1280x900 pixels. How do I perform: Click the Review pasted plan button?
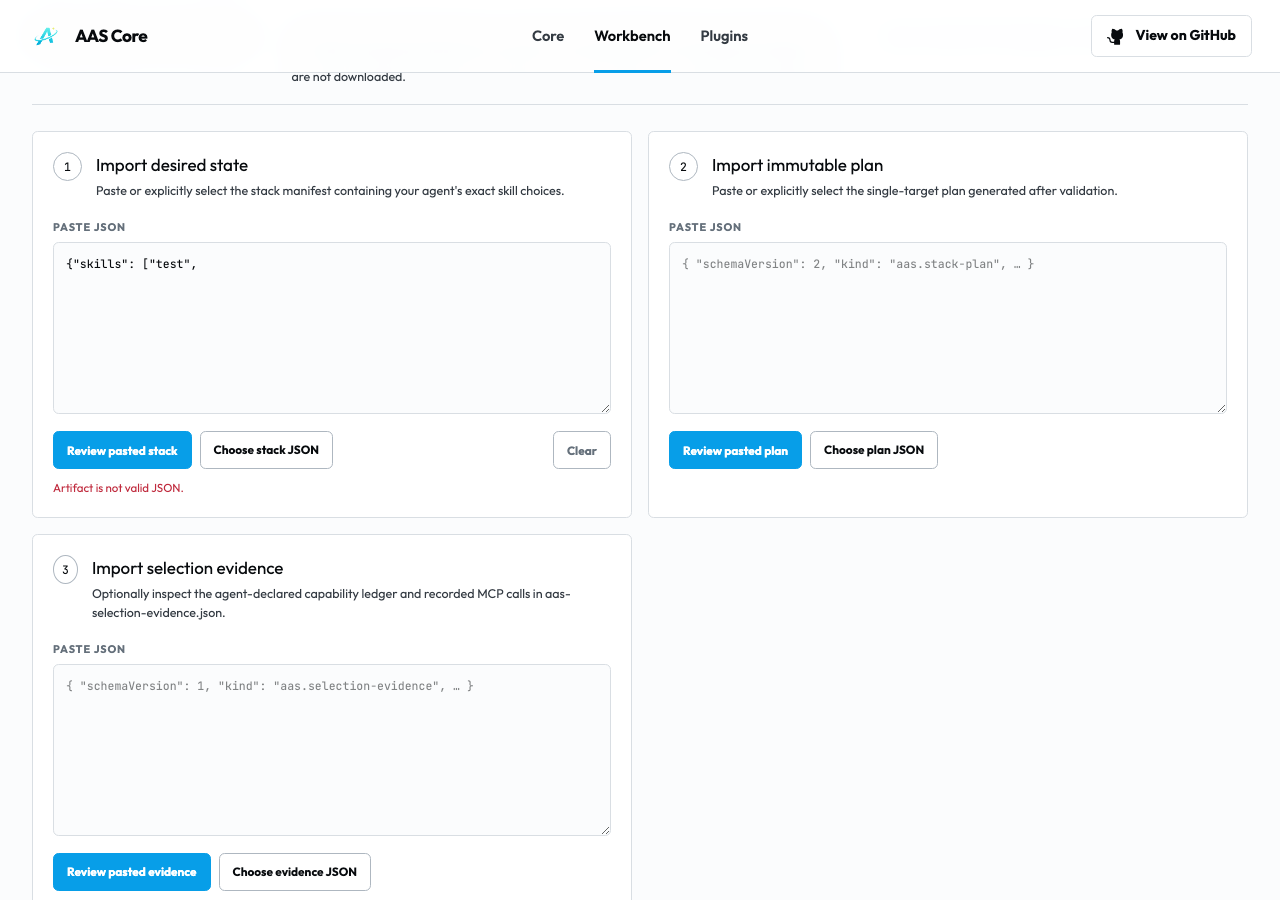point(735,450)
